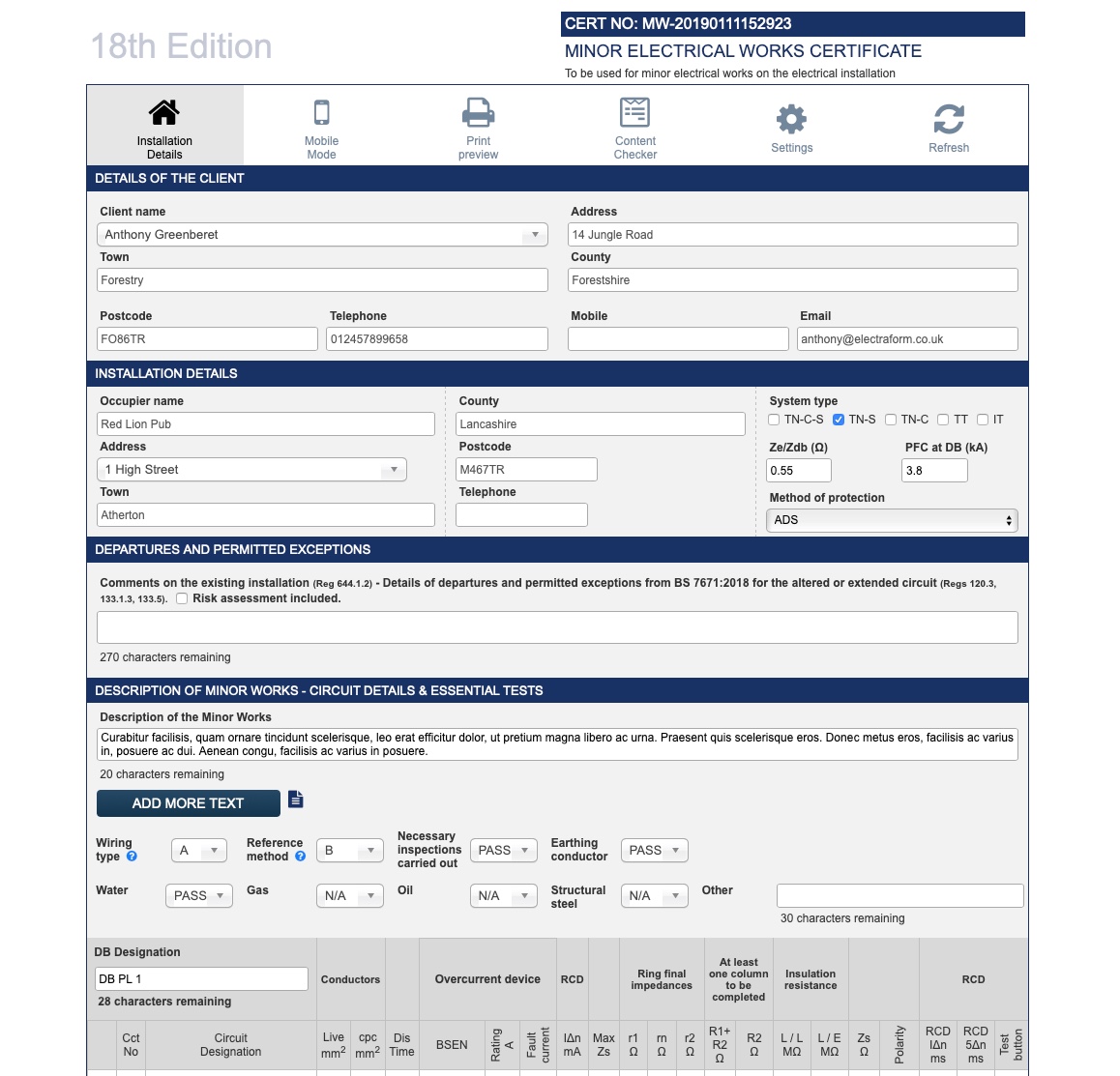
Task: Switch to the Installation Details tab
Action: coord(163,124)
